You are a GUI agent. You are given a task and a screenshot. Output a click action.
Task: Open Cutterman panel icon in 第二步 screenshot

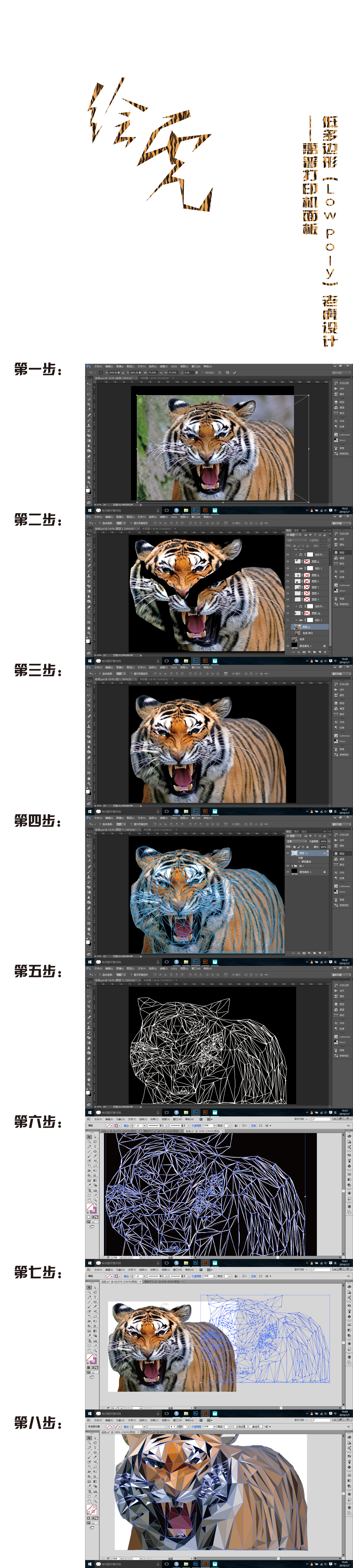[x=336, y=585]
